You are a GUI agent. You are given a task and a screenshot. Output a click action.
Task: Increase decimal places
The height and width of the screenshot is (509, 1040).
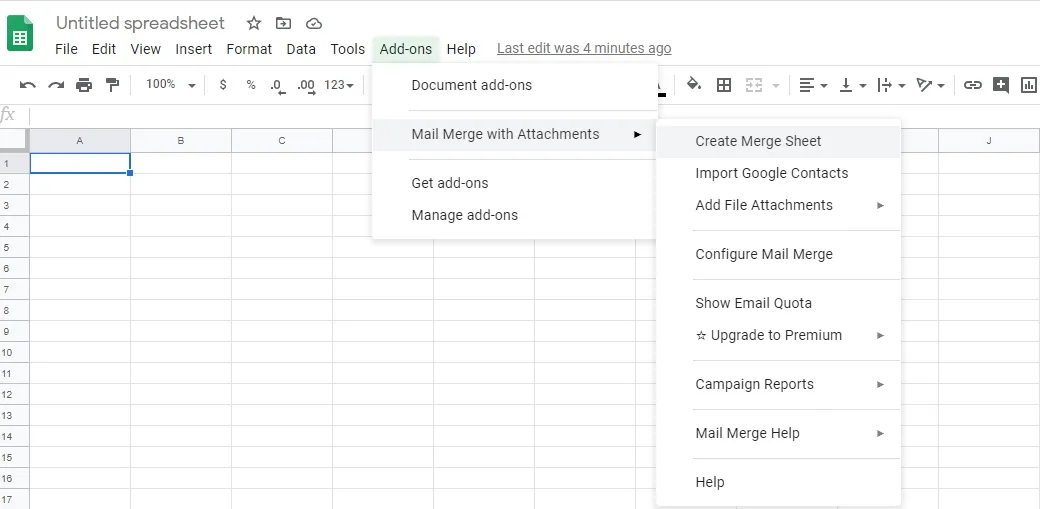306,86
